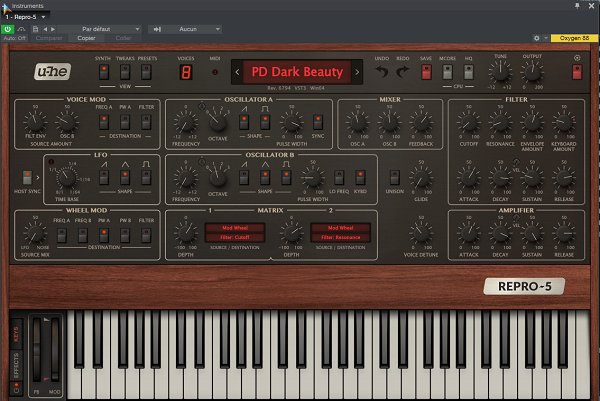Screen dimensions: 600x401
Task: Click the Redo arrow icon
Action: [402, 72]
